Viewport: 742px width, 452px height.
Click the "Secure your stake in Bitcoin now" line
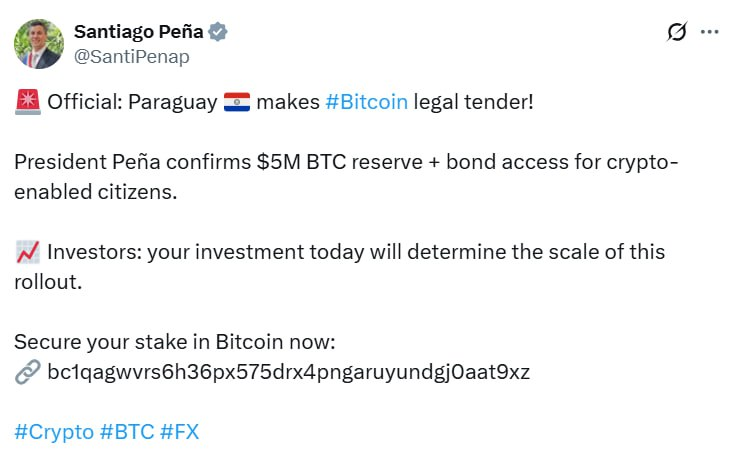(174, 343)
